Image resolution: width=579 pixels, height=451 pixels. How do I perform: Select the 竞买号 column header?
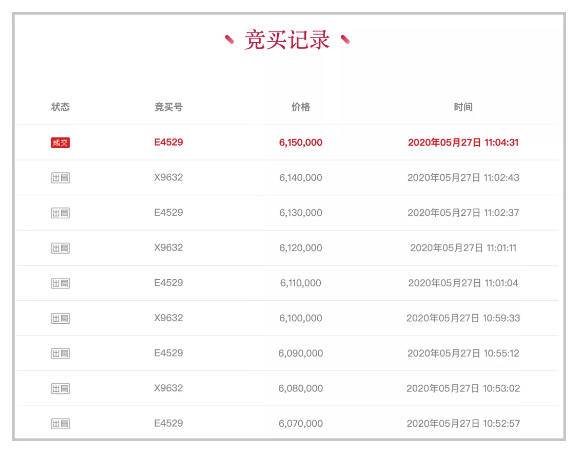pyautogui.click(x=169, y=107)
